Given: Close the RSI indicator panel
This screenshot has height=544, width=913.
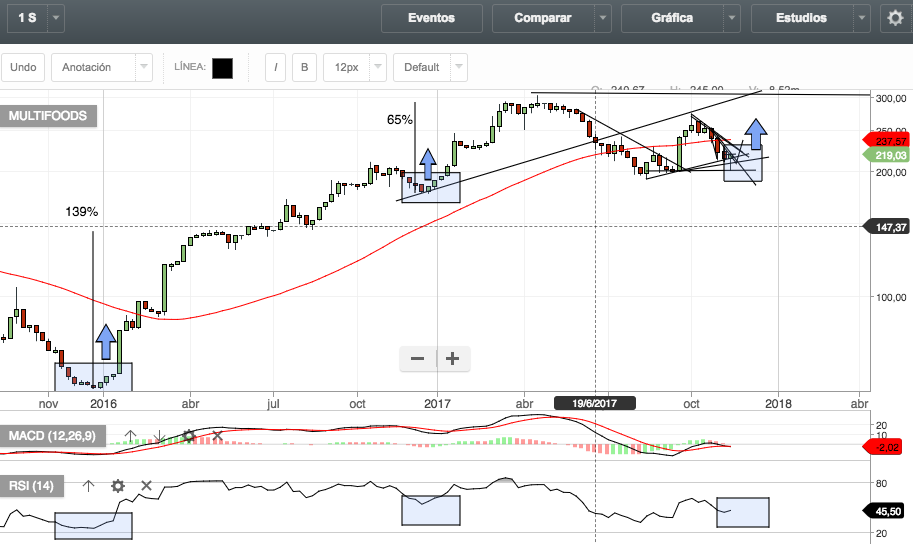Looking at the screenshot, I should pos(146,486).
